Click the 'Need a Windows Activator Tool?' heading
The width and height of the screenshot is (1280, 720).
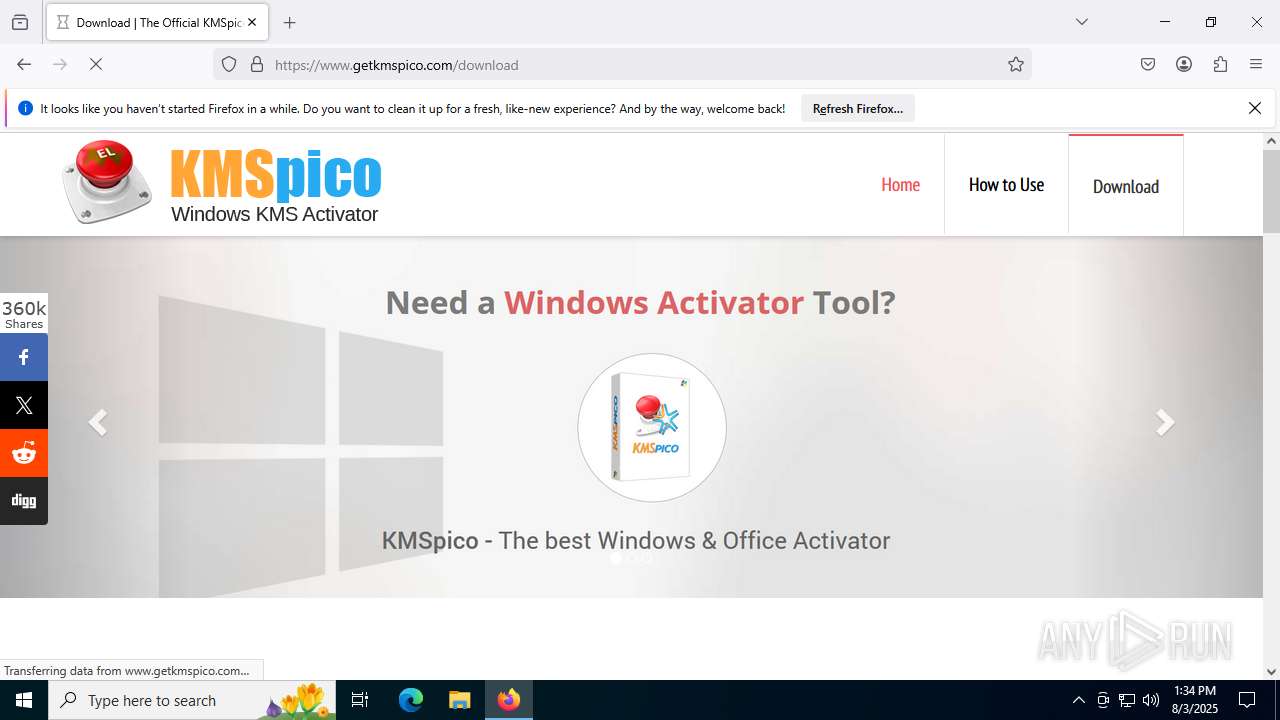point(640,302)
